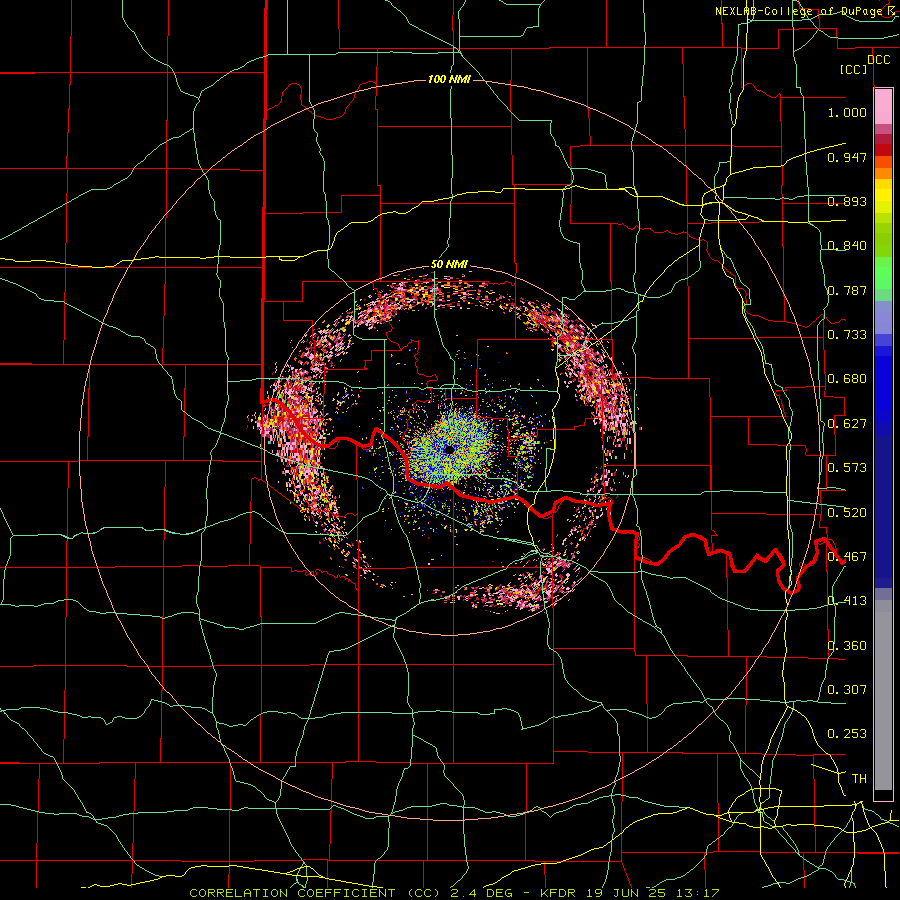Image resolution: width=900 pixels, height=900 pixels.
Task: Click the [CC] units label
Action: point(854,69)
